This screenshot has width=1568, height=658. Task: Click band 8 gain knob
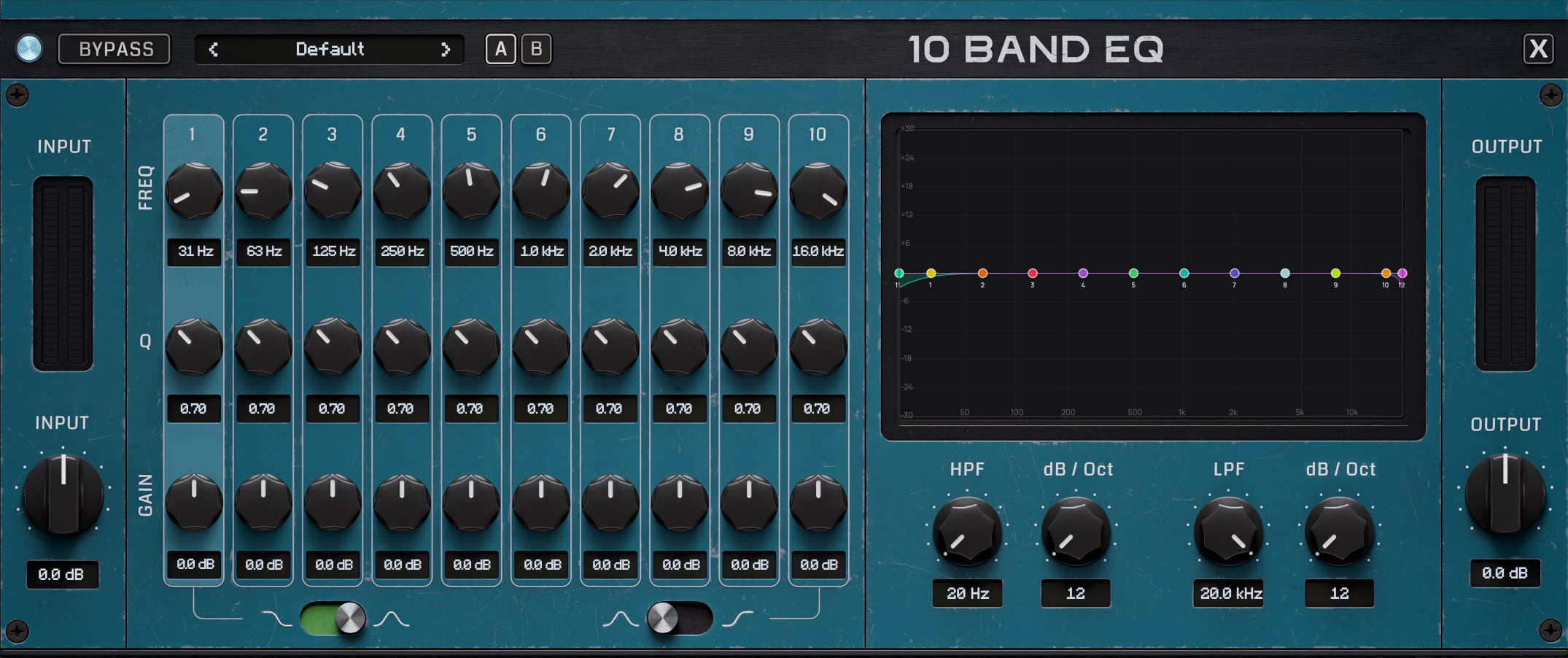[680, 503]
